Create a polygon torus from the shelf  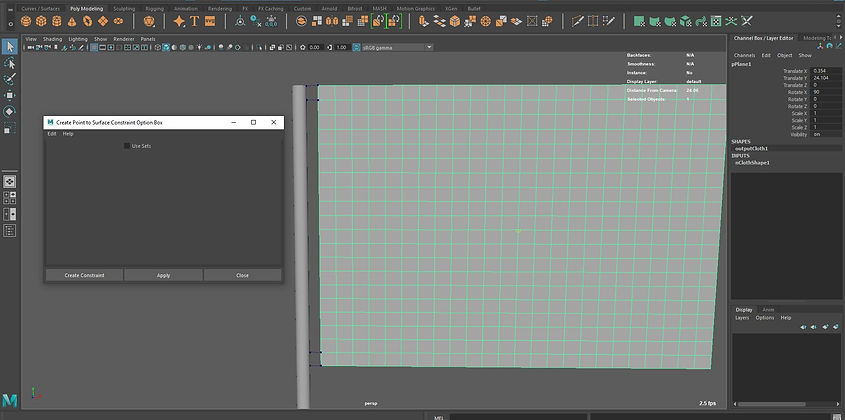tap(87, 21)
